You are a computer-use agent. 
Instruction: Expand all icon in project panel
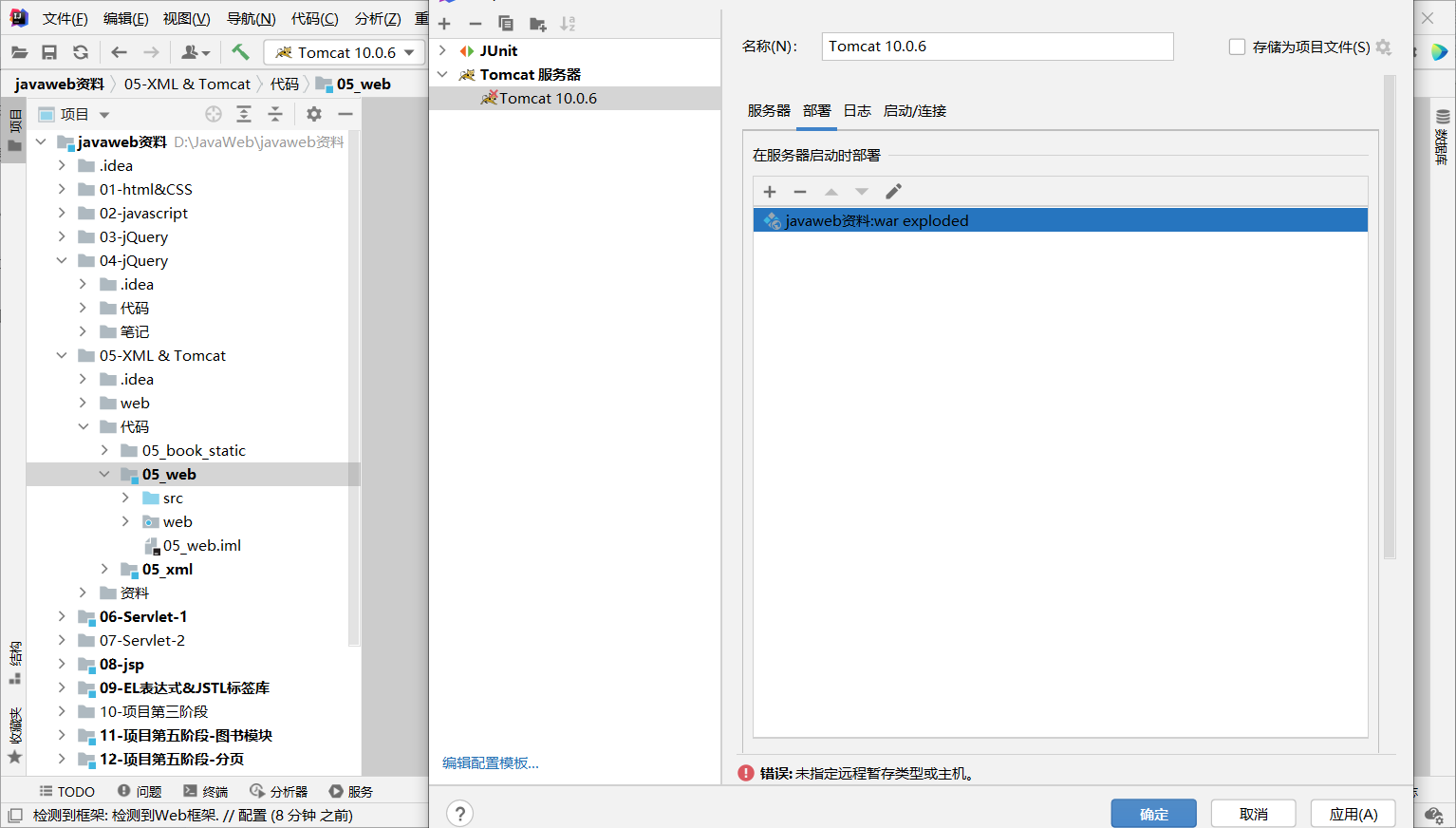tap(244, 114)
